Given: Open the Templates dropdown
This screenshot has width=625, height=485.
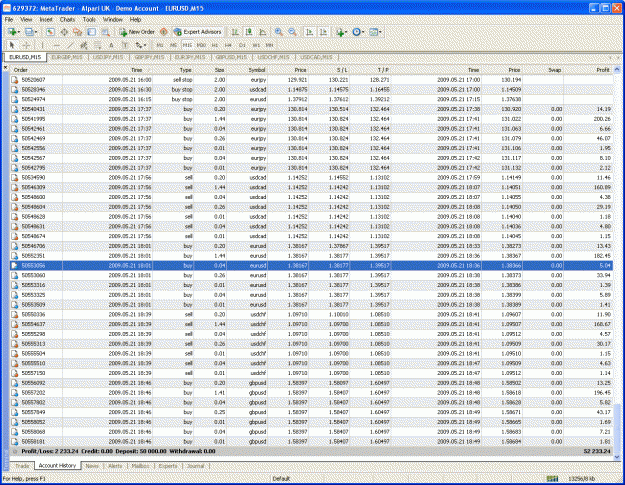Looking at the screenshot, I should [x=375, y=32].
